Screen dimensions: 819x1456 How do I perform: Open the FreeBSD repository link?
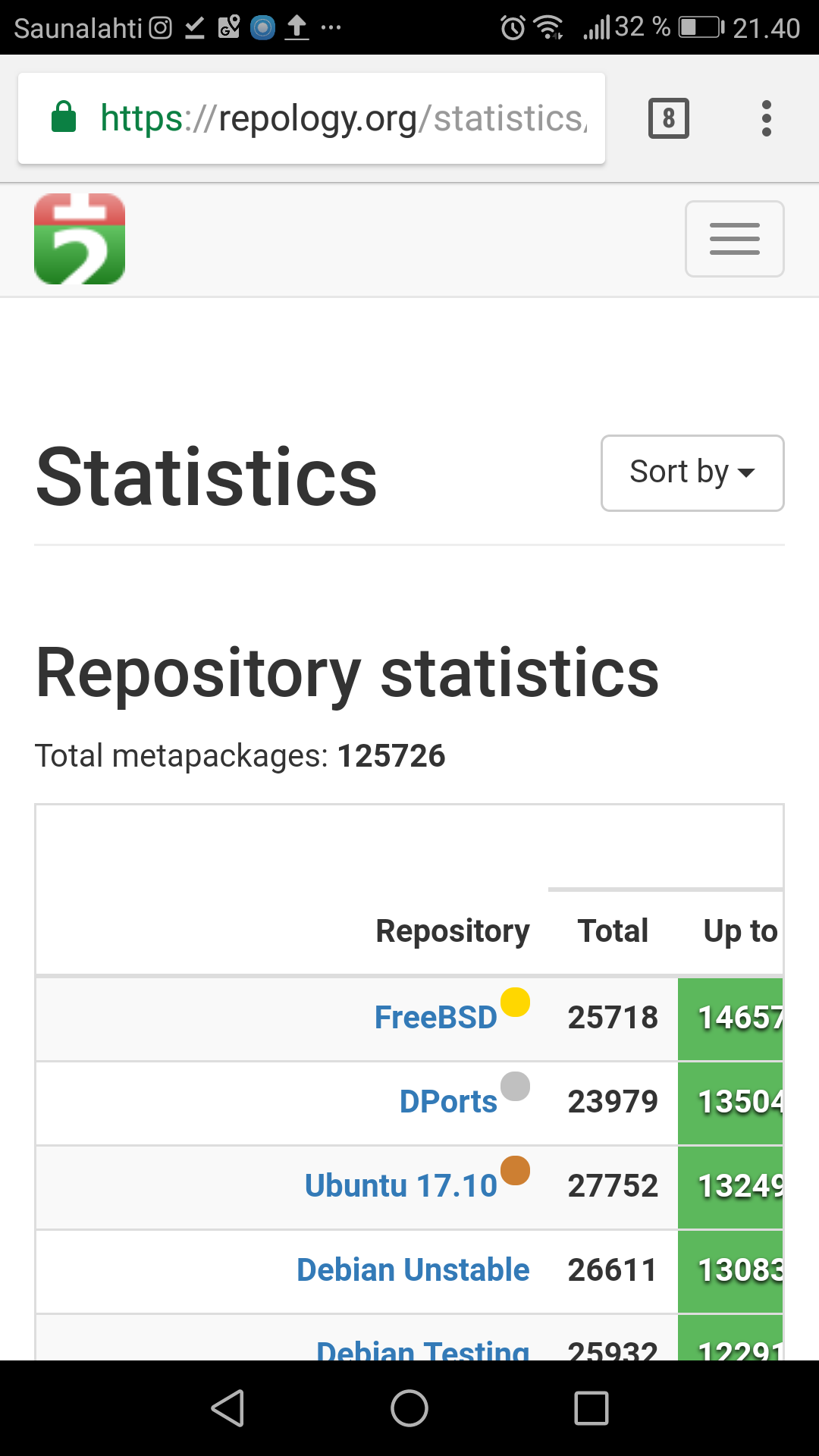435,1018
